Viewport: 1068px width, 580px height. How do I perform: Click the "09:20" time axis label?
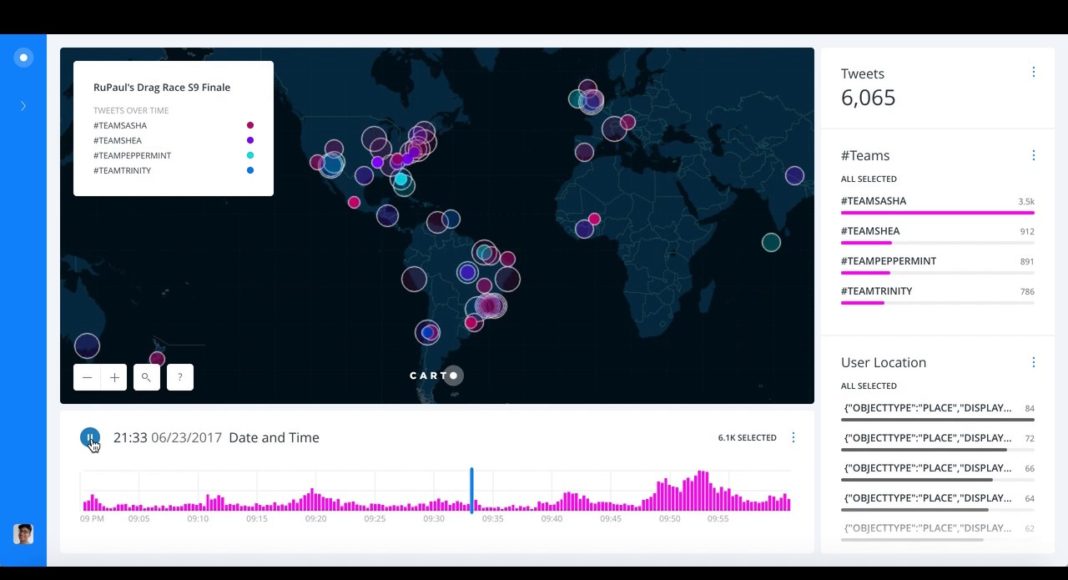316,519
